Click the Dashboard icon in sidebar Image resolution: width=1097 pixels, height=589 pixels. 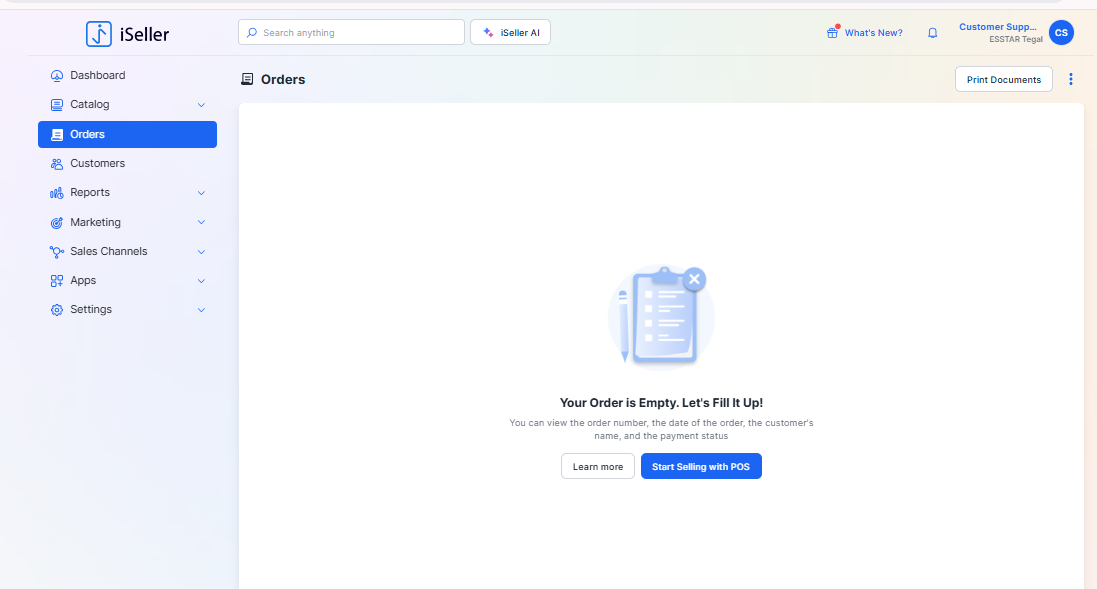click(x=57, y=76)
